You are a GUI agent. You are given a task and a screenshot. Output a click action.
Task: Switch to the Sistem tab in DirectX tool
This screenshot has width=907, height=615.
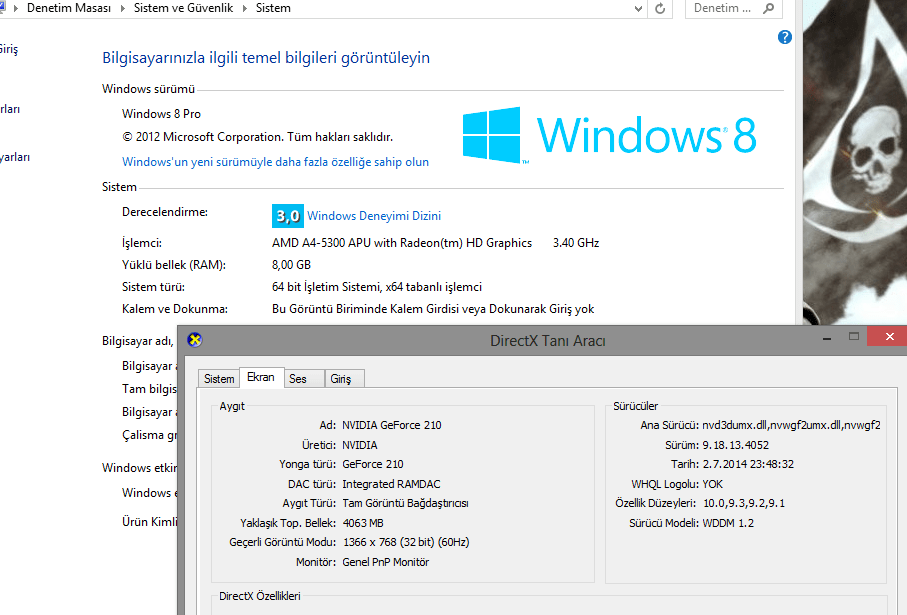[219, 379]
